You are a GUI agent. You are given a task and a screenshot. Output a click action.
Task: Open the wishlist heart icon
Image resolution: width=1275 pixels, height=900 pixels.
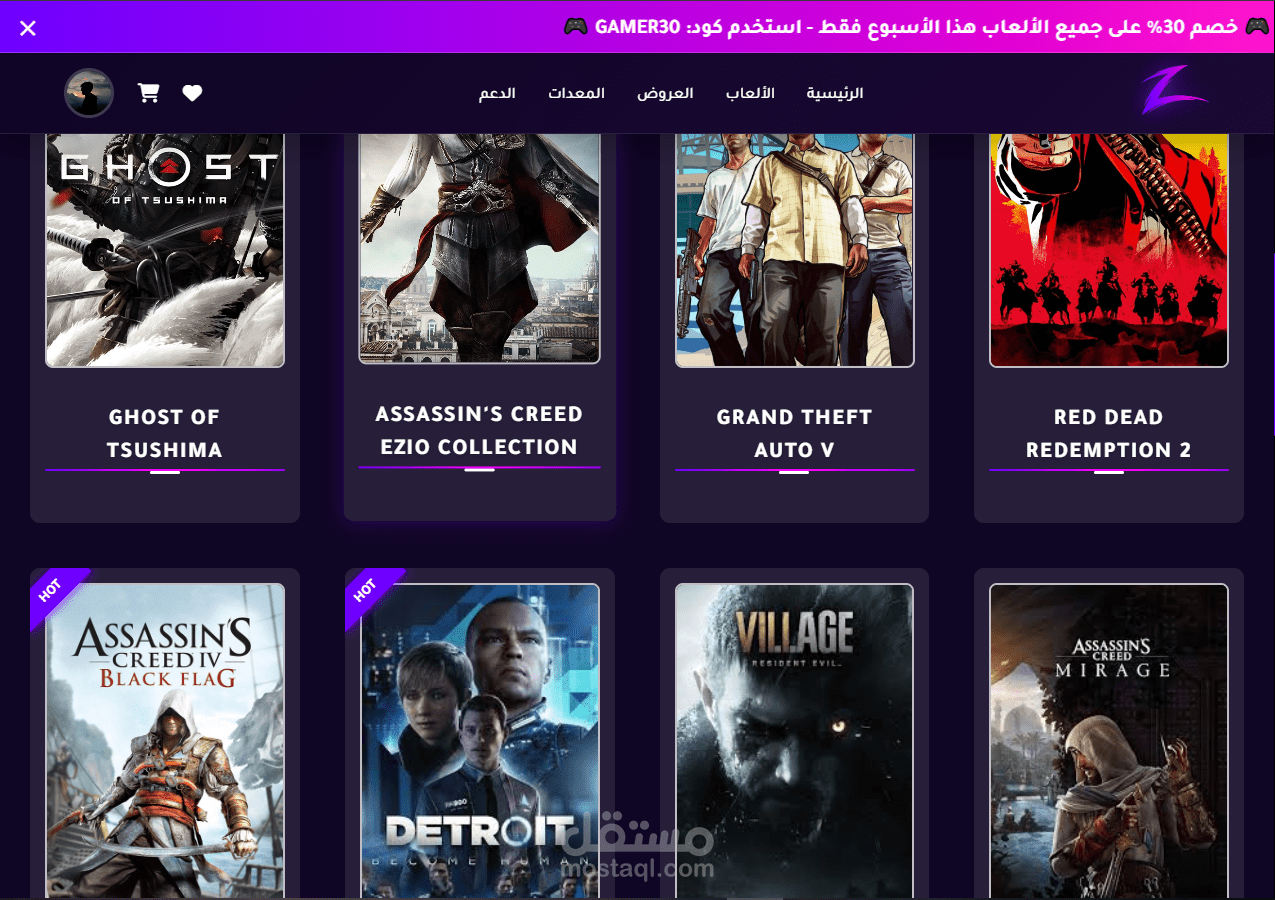coord(192,93)
